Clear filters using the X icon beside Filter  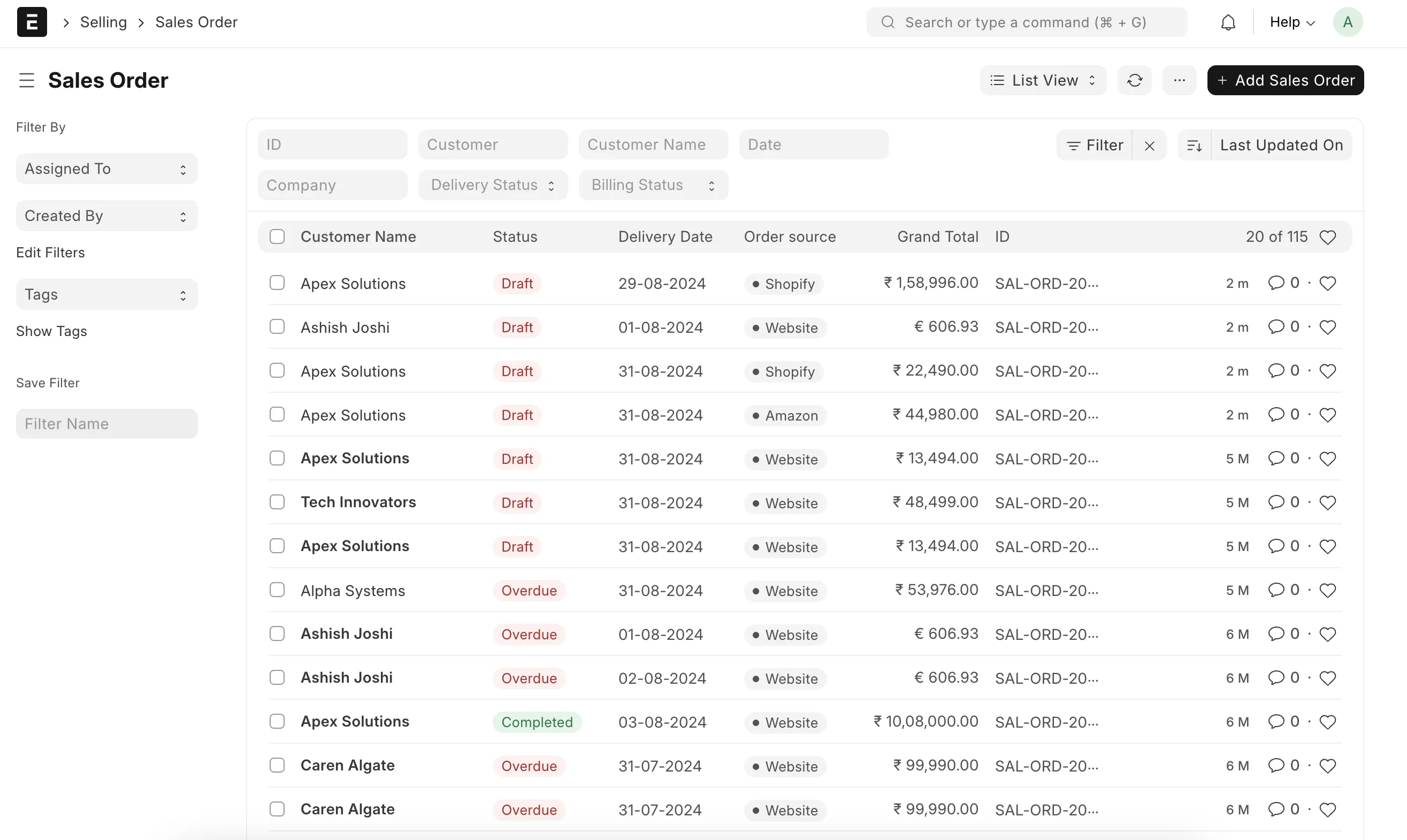click(1149, 145)
